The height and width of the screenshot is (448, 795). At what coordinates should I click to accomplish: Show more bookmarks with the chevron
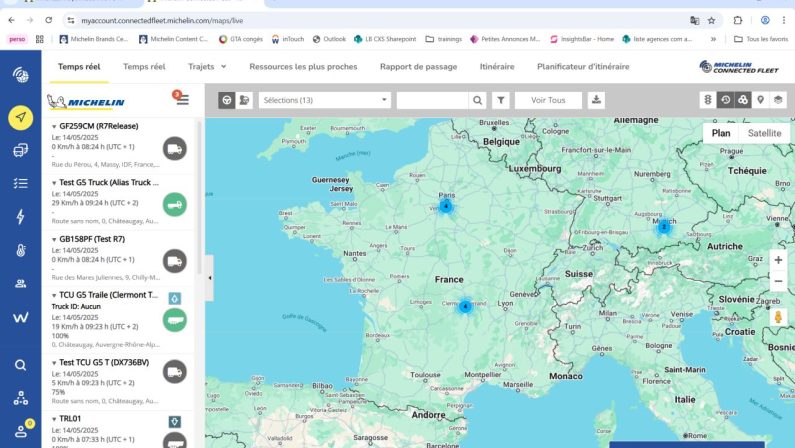tap(713, 39)
